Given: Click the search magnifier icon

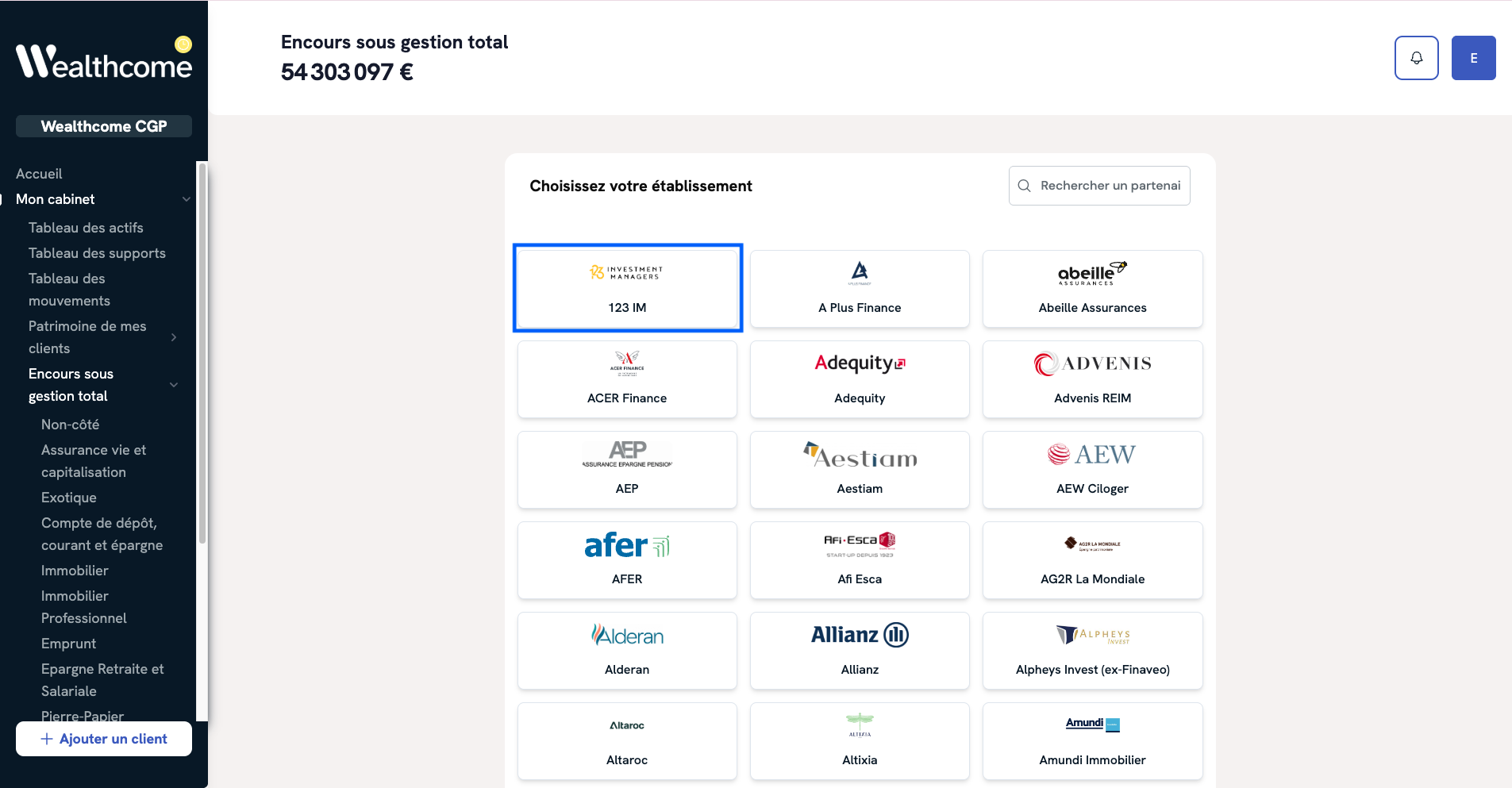Looking at the screenshot, I should (x=1024, y=186).
